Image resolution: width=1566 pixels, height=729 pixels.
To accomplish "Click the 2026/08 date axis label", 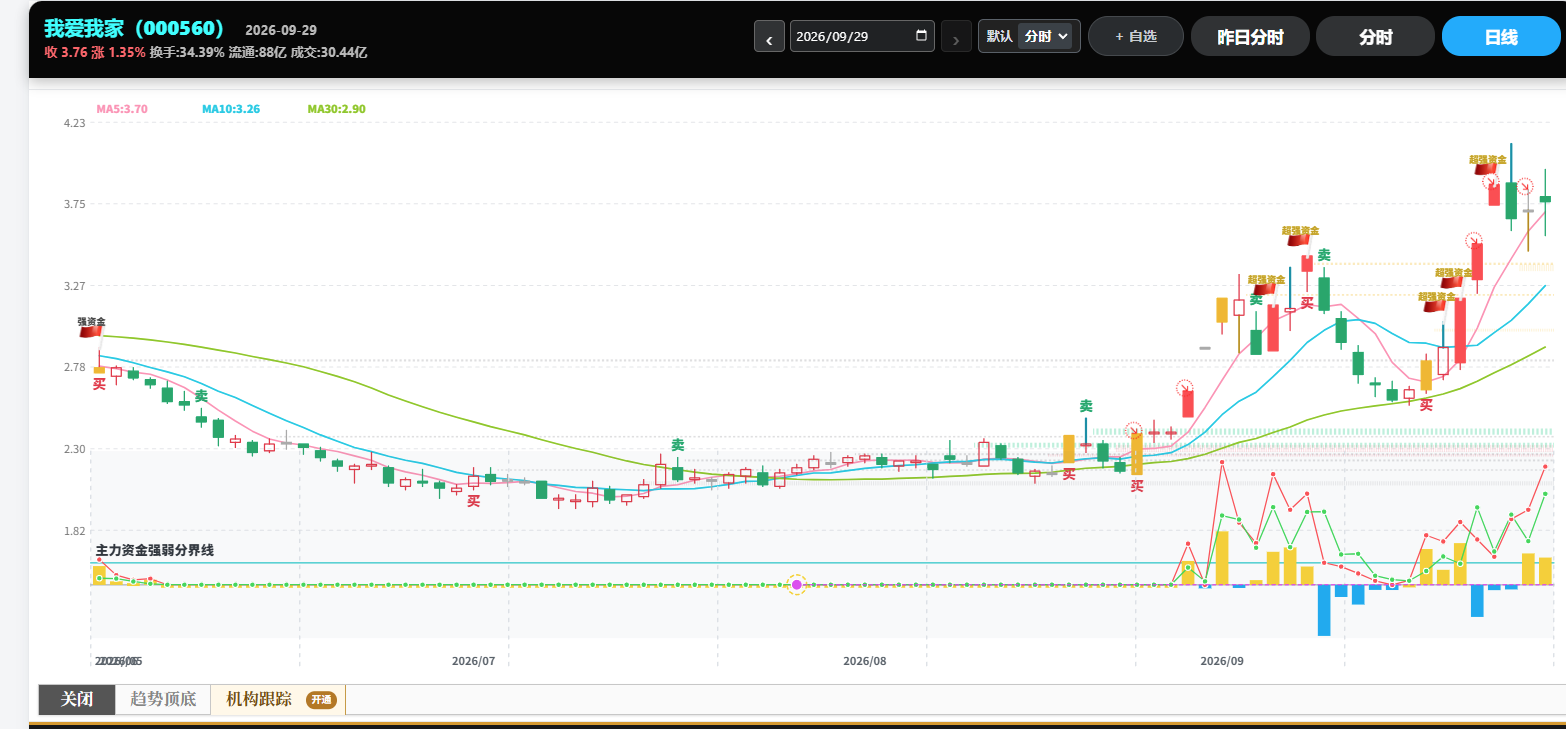I will [865, 661].
